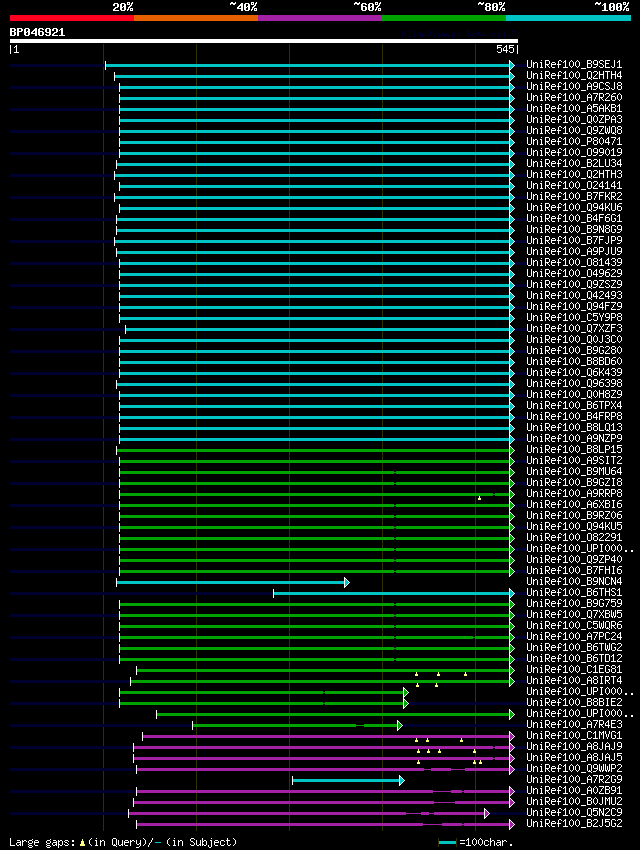
Task: Select the UniRef100_O82291 label
Action: [574, 537]
